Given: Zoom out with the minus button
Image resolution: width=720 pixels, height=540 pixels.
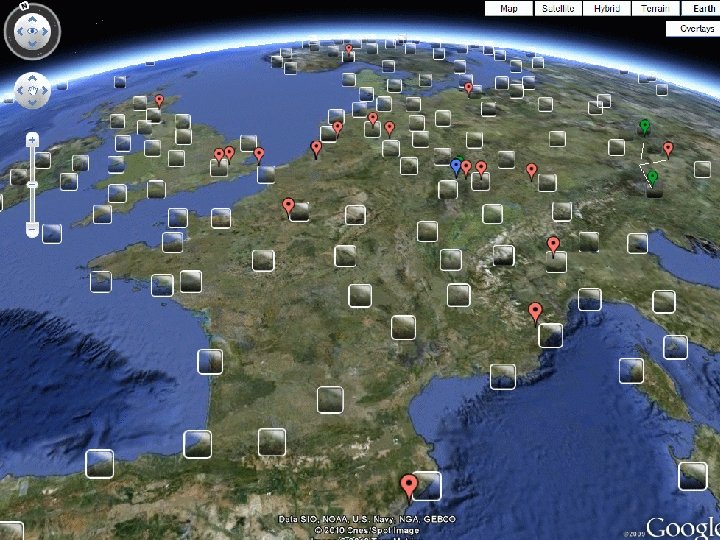Looking at the screenshot, I should point(32,228).
